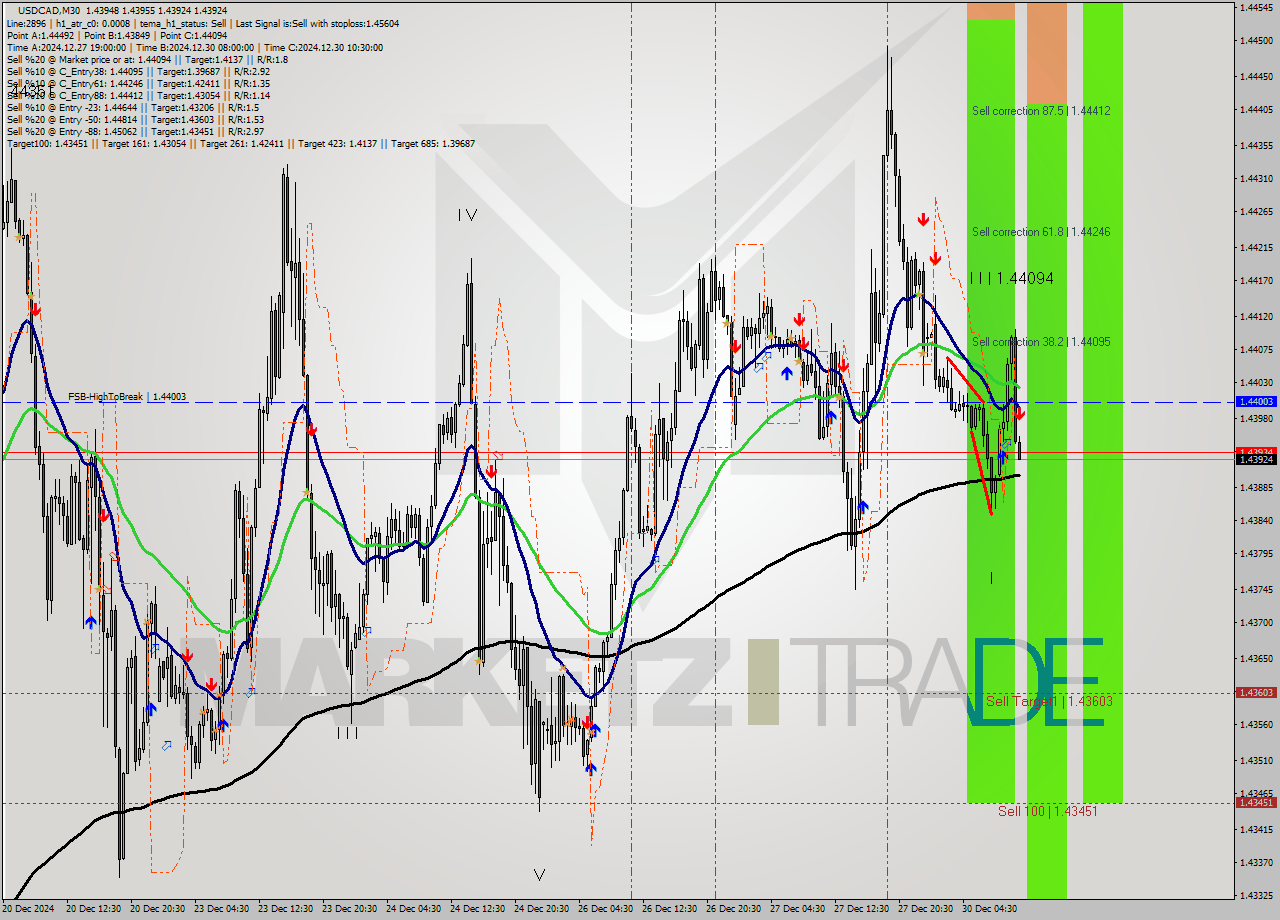This screenshot has width=1280, height=920.
Task: Click the 1.43924 current price tag on axis
Action: 1256,459
